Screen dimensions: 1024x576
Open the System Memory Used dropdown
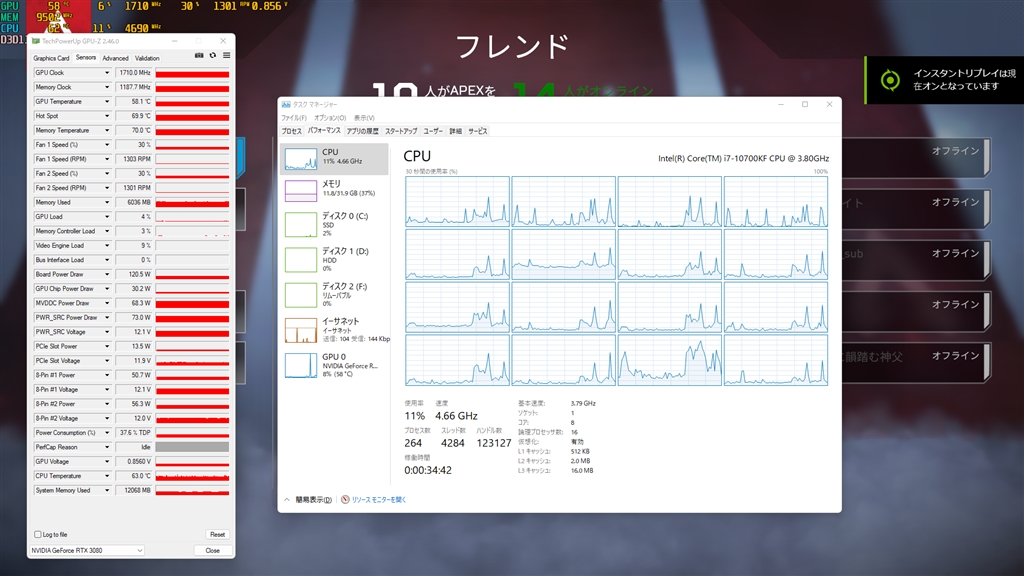coord(107,490)
